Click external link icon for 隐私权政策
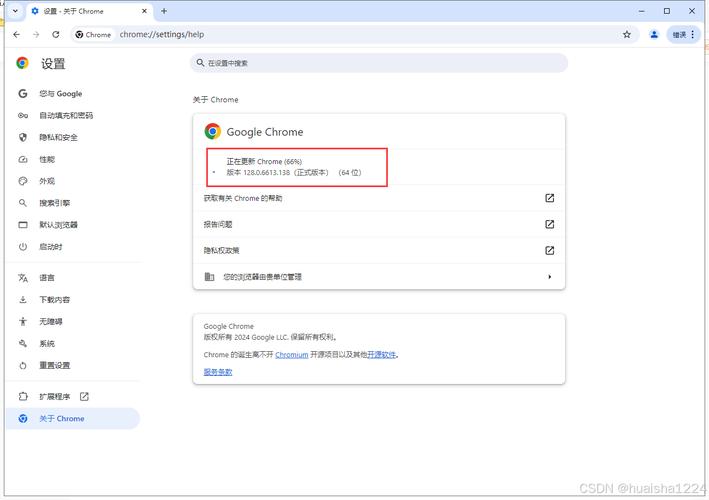Viewport: 709px width, 500px height. pos(549,250)
